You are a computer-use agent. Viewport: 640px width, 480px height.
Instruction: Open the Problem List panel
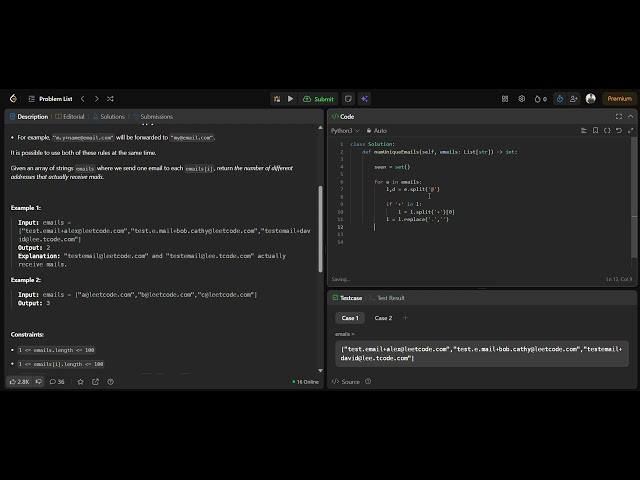[x=50, y=99]
